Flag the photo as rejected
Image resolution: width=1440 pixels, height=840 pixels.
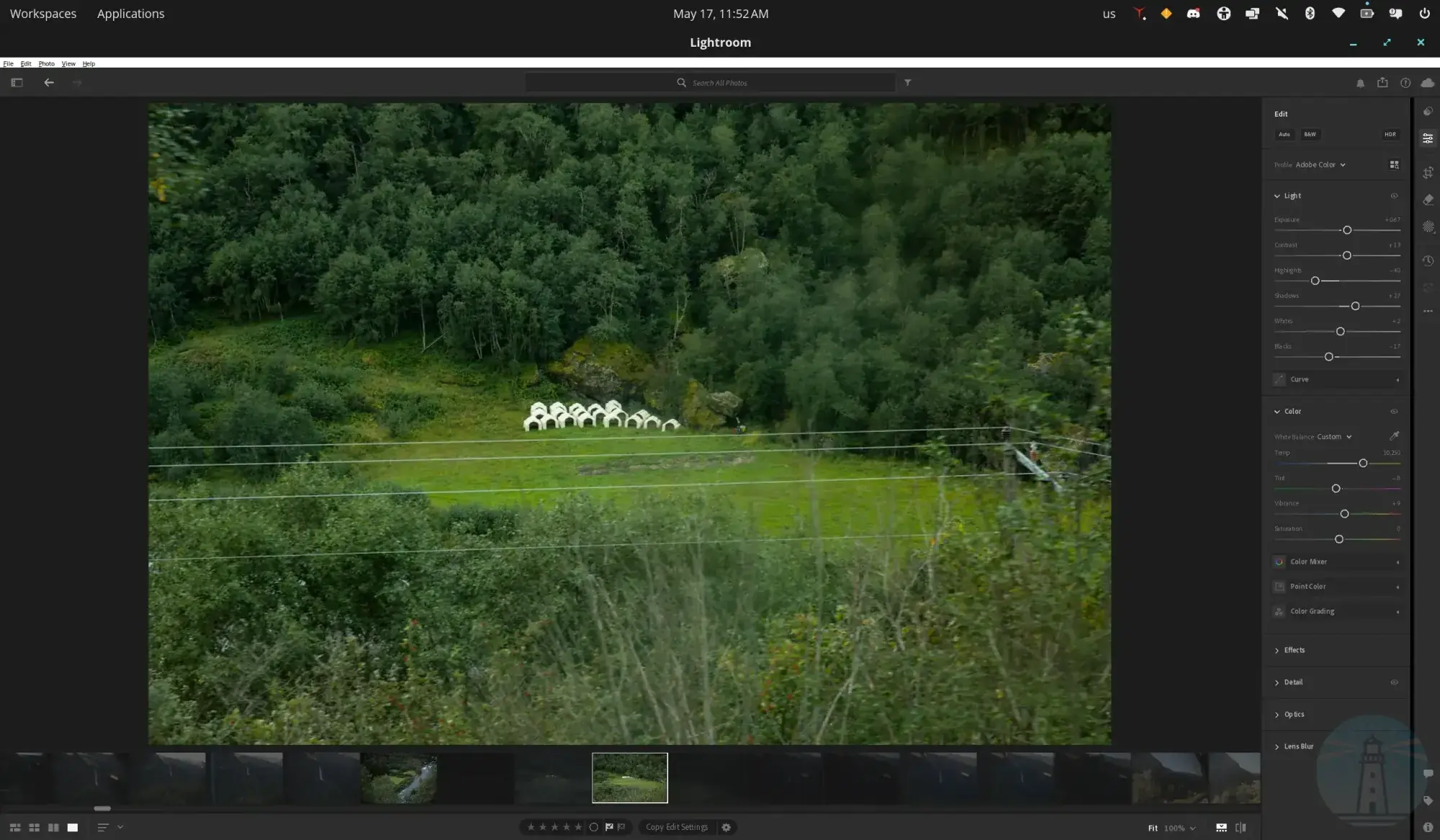pos(621,827)
